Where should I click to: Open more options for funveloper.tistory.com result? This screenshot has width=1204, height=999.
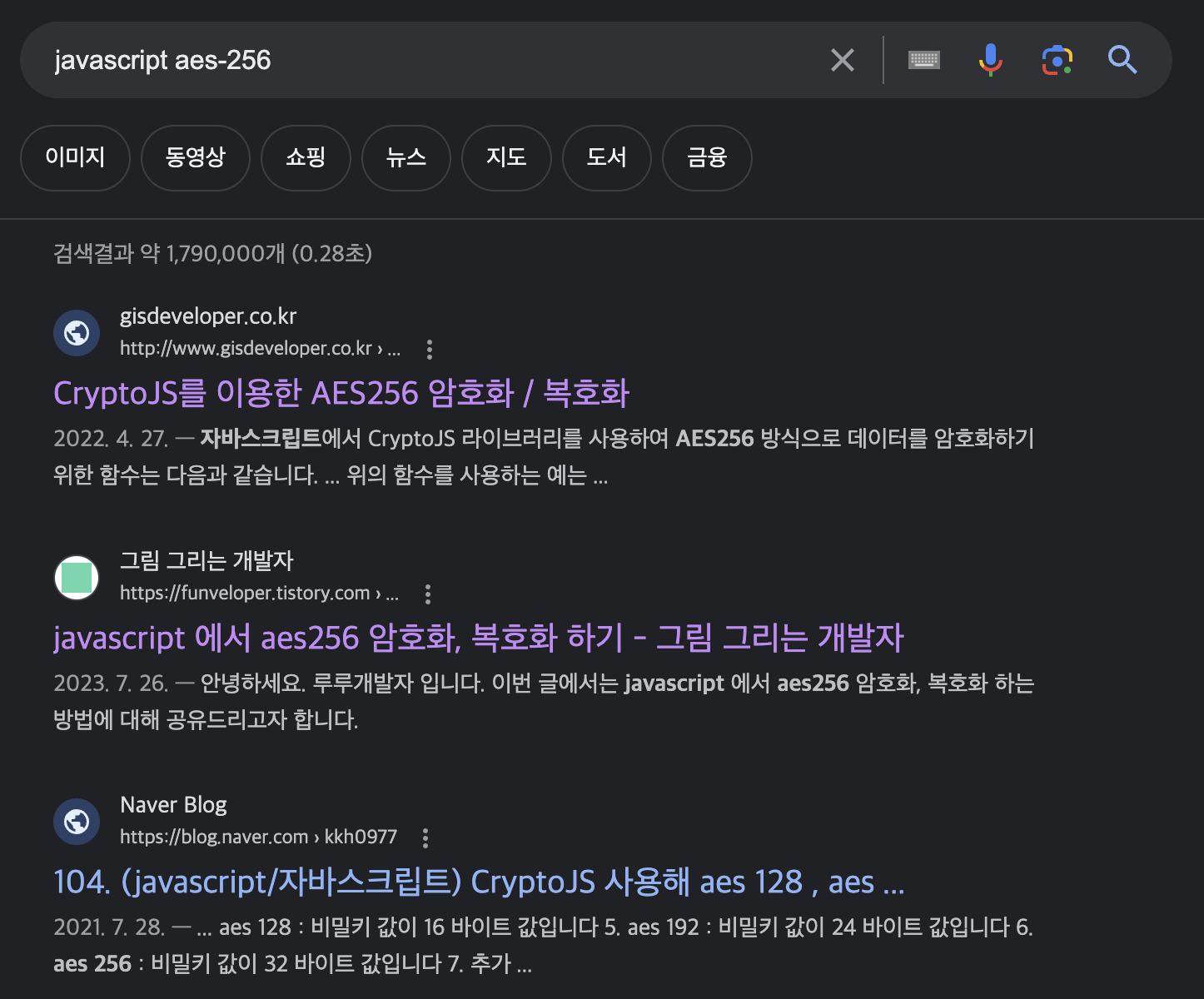pyautogui.click(x=428, y=594)
